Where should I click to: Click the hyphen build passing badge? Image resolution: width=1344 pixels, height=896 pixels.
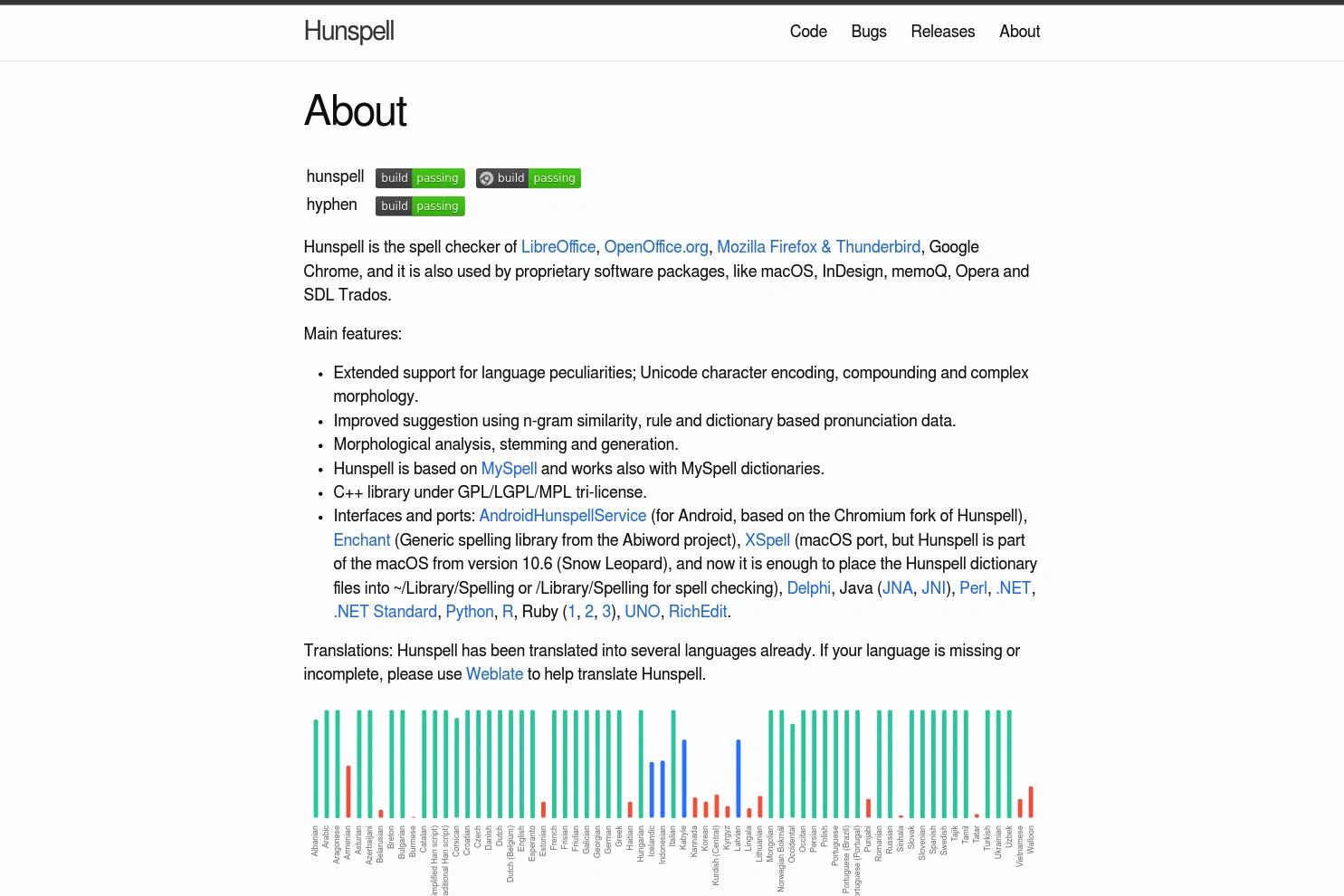[419, 205]
